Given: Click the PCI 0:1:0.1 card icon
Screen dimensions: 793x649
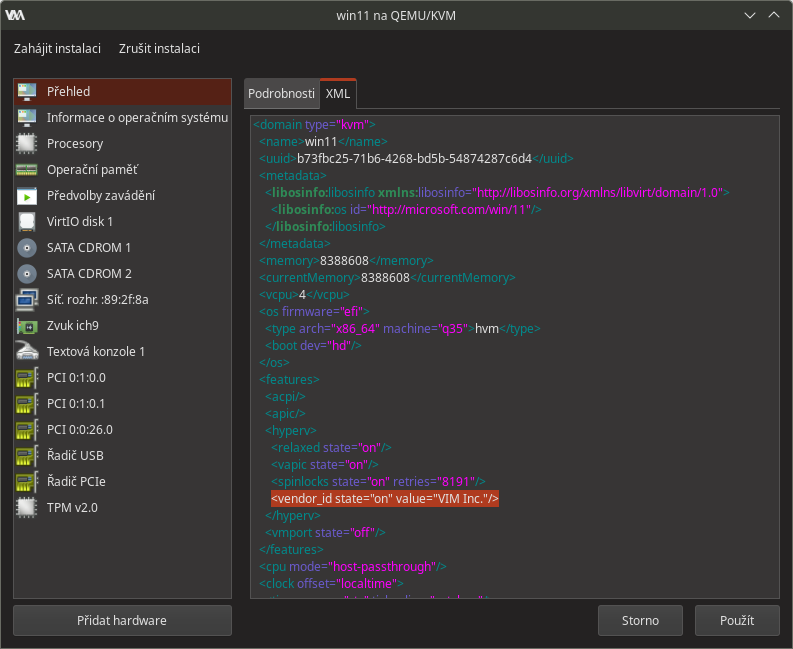Looking at the screenshot, I should [27, 404].
